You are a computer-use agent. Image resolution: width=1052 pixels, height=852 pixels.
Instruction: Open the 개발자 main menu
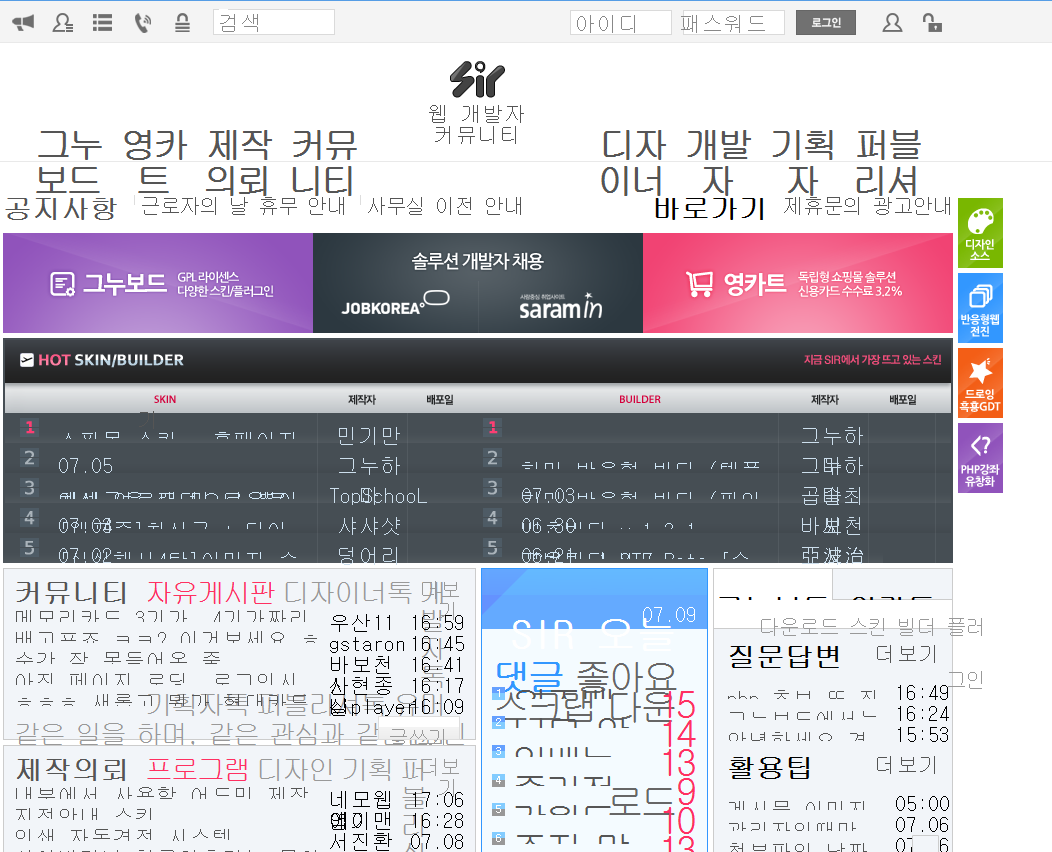point(717,162)
